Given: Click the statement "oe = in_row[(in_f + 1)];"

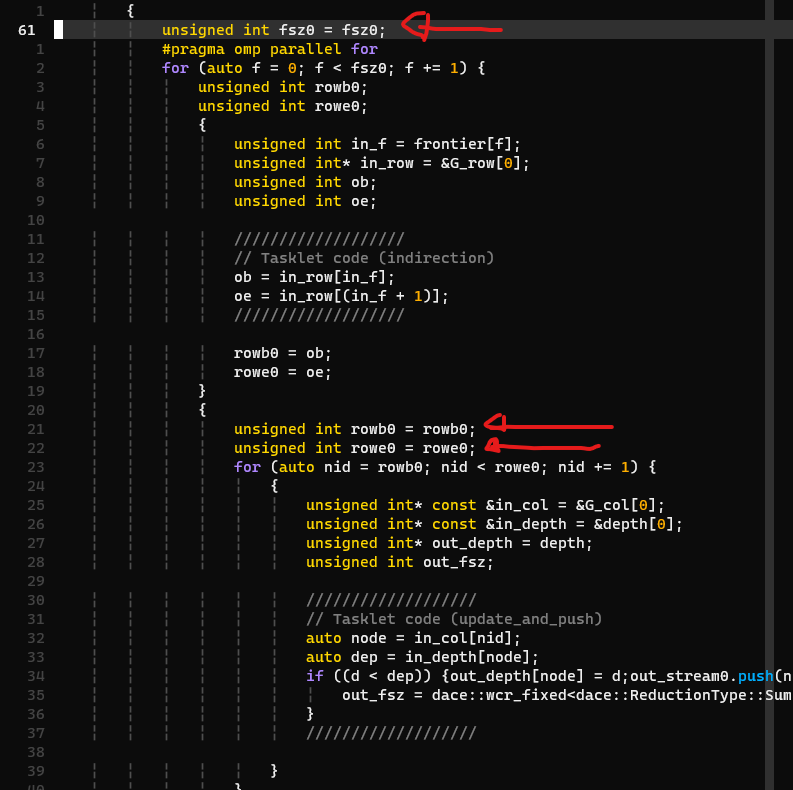Looking at the screenshot, I should pyautogui.click(x=341, y=296).
